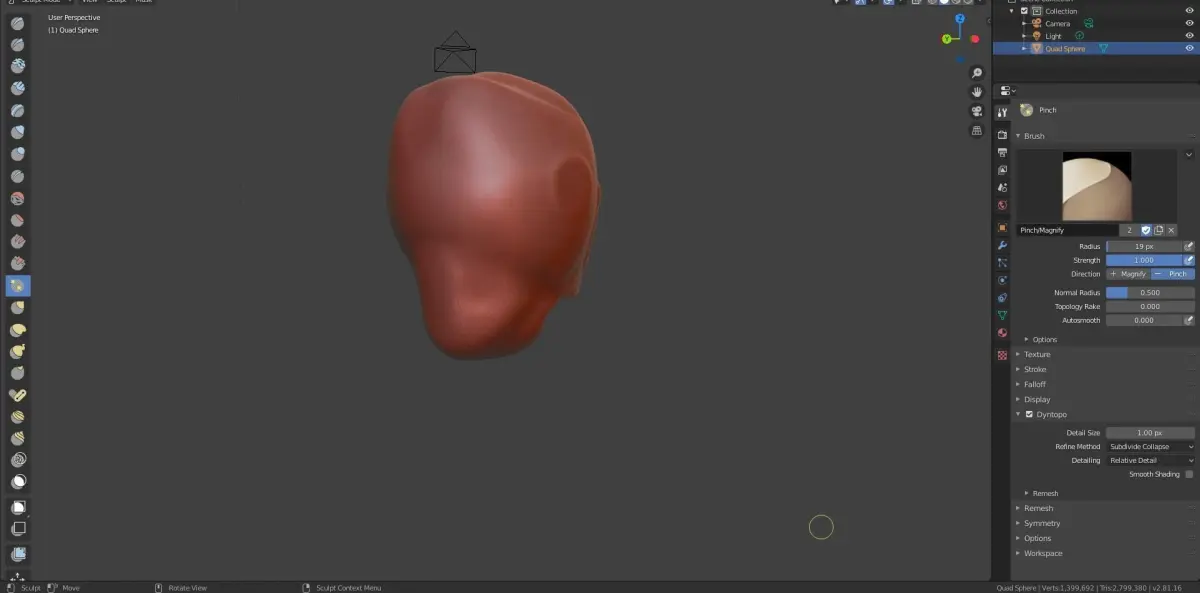
Task: Select the Draw Sharp brush
Action: (18, 44)
